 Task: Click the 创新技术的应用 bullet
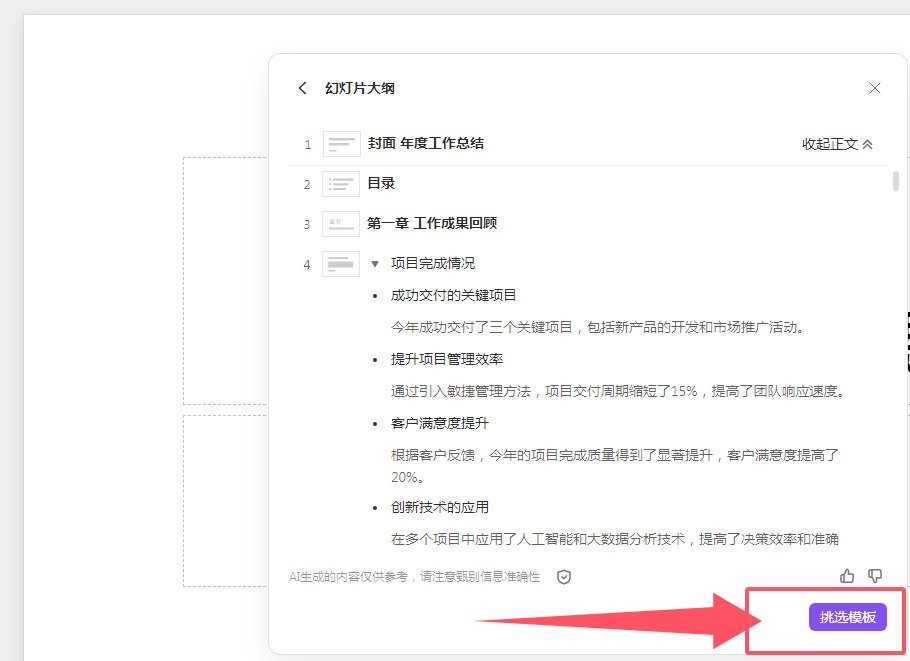[440, 507]
